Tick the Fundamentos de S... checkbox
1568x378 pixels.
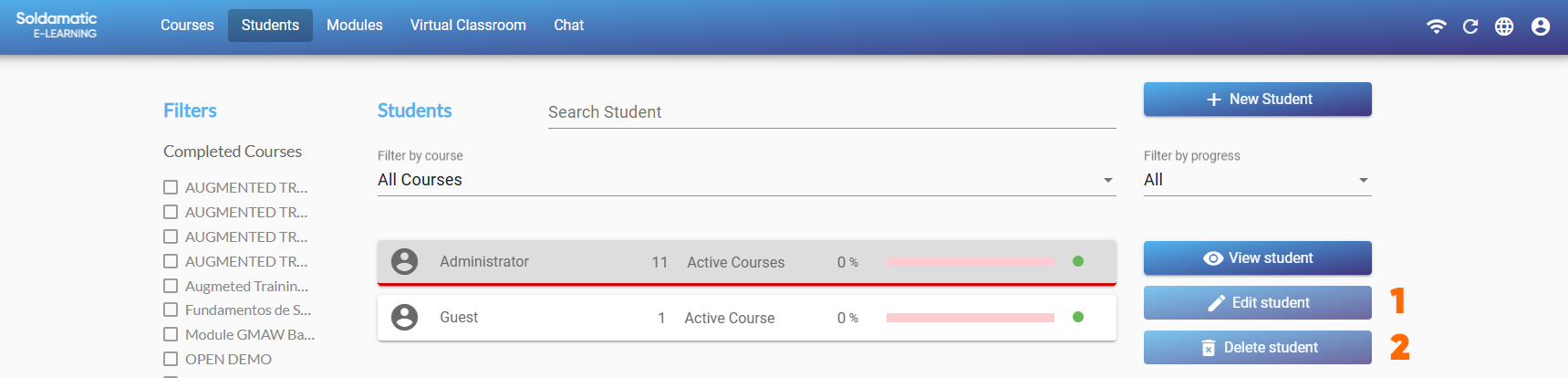(x=171, y=310)
